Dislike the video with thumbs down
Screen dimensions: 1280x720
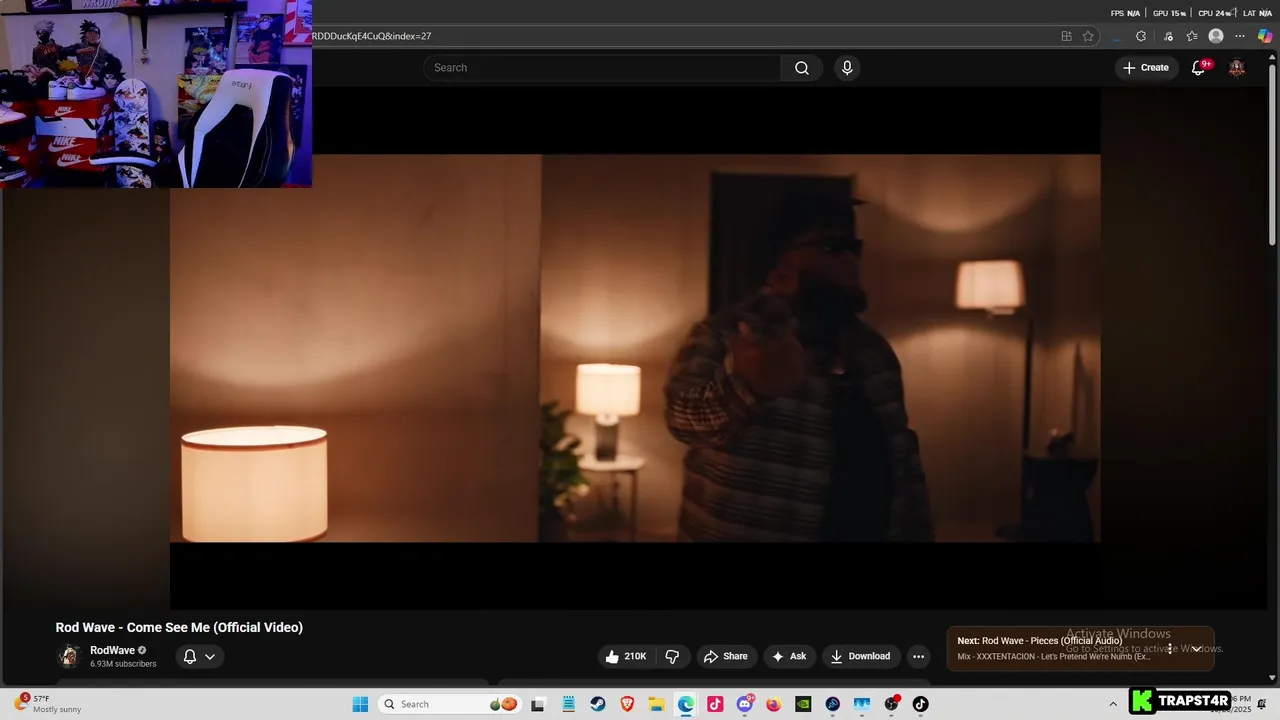(x=672, y=657)
